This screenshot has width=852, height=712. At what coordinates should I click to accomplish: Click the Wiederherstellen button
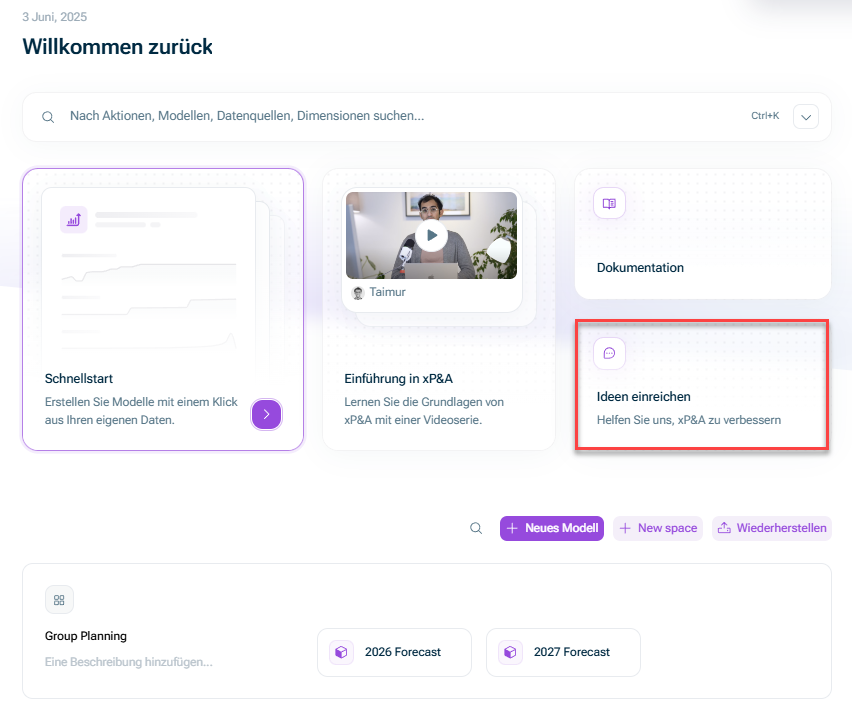point(772,528)
